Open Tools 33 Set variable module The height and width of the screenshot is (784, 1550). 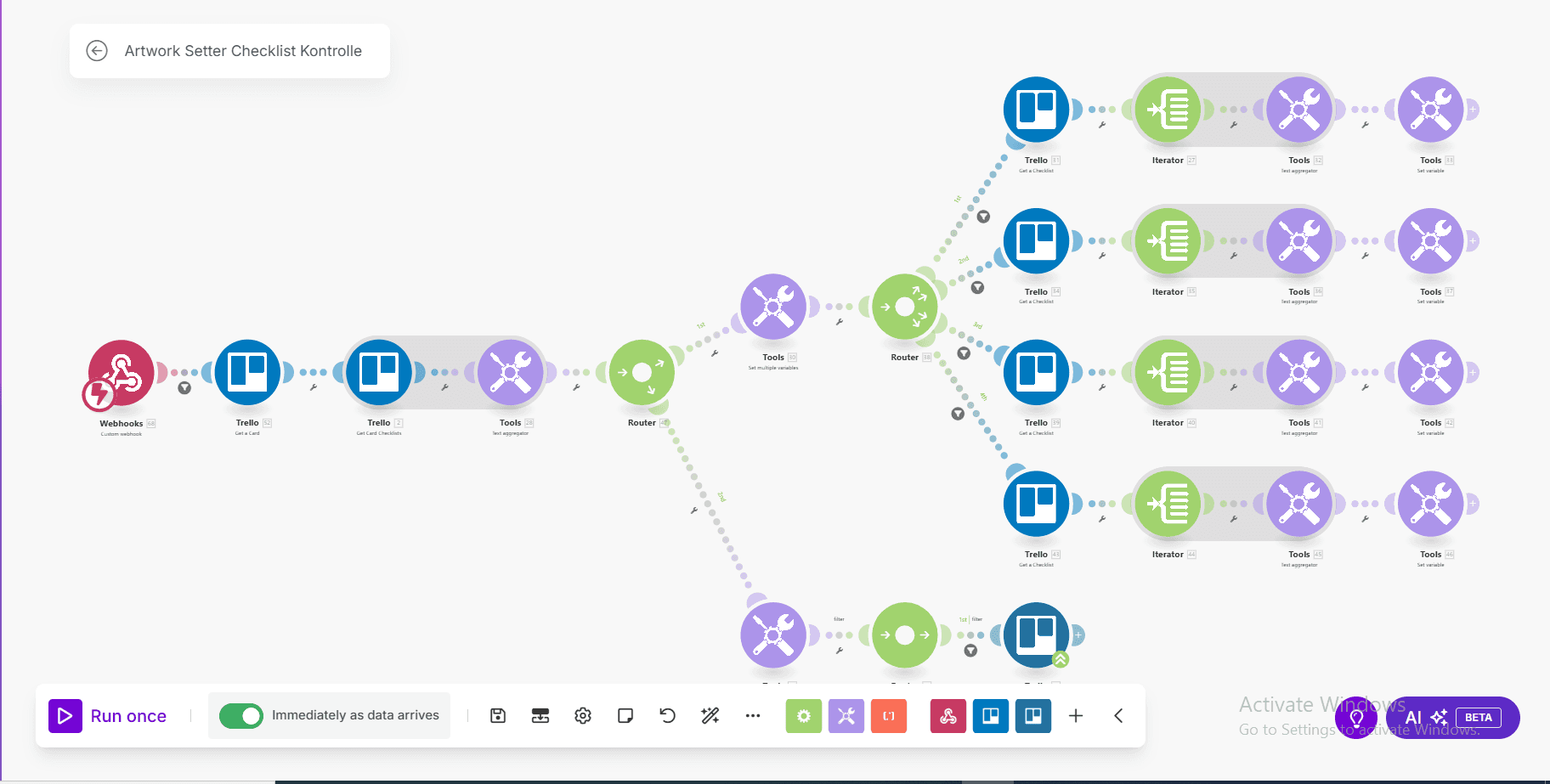tap(1431, 110)
